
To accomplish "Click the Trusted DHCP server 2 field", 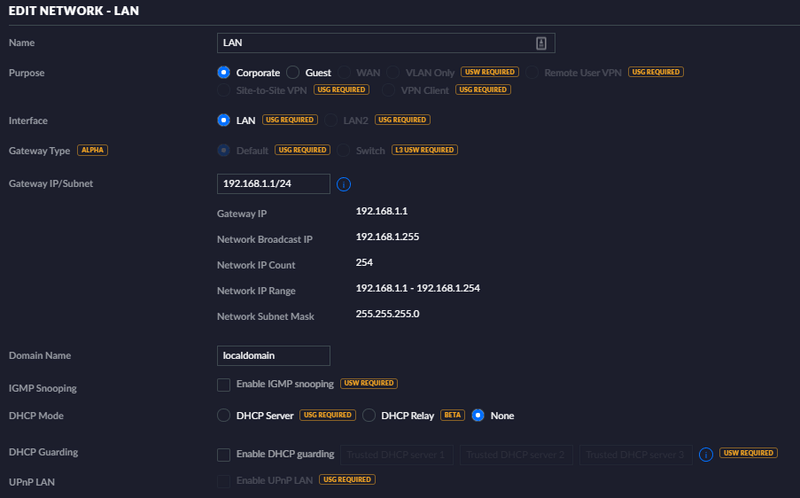I will 515,454.
